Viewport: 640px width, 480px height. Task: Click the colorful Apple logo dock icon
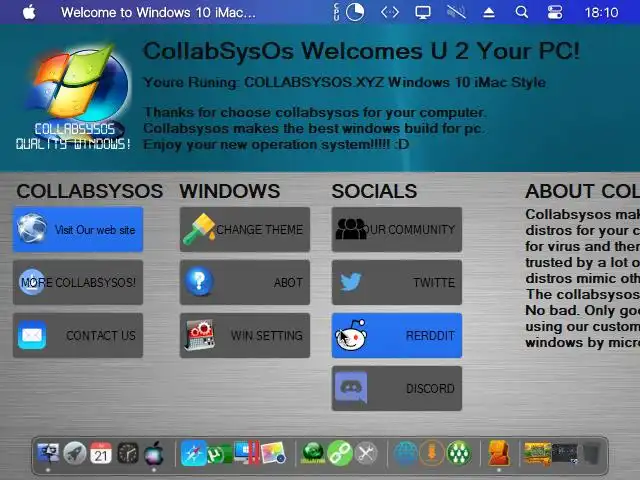154,453
